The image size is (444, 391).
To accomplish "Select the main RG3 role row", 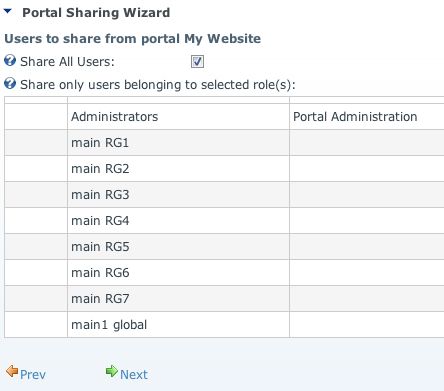I will (x=224, y=195).
